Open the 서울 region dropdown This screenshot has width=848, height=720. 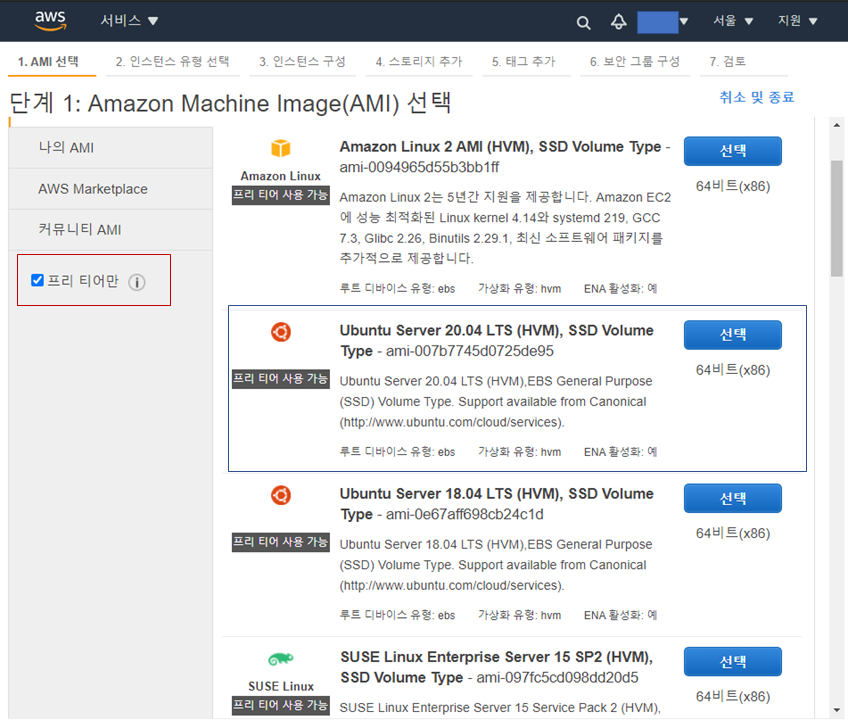[733, 21]
